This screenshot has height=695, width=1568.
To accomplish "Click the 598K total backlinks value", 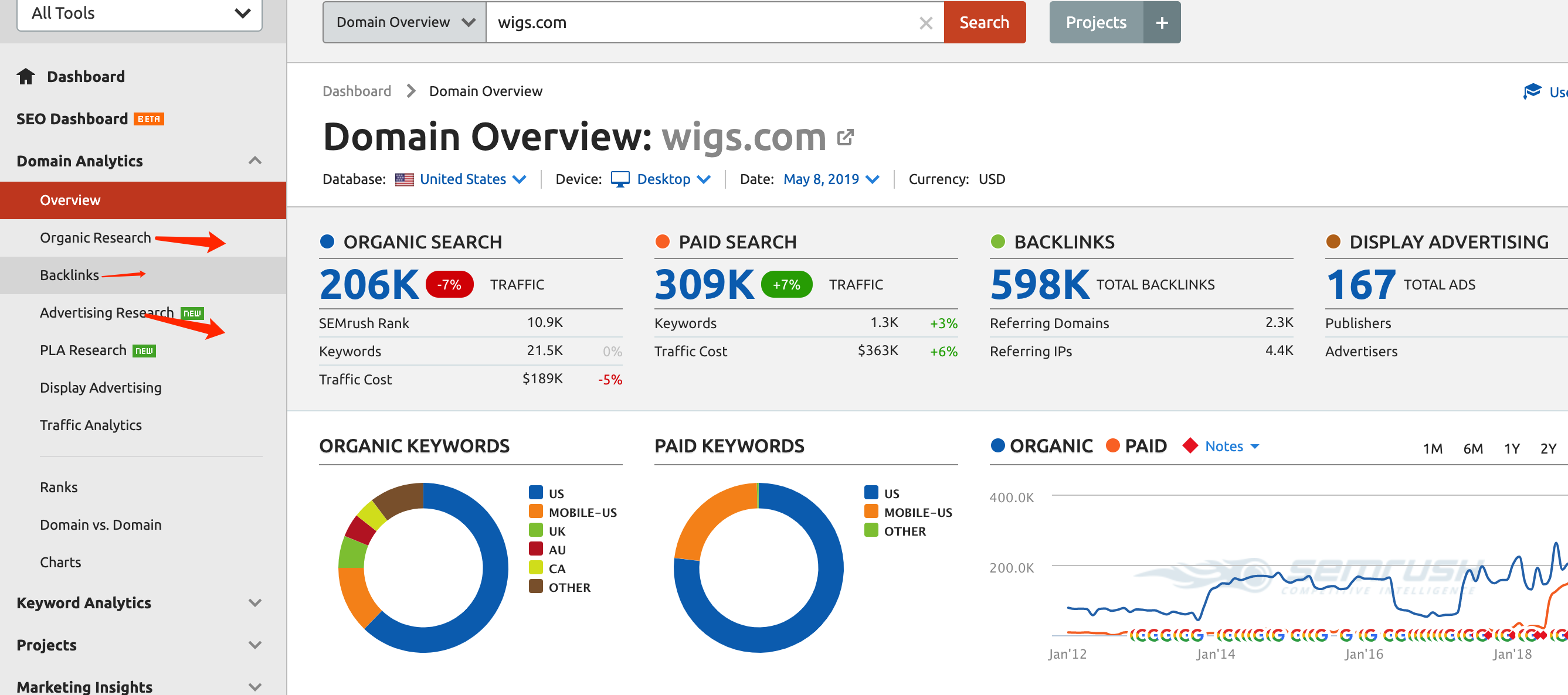I will click(x=1040, y=285).
